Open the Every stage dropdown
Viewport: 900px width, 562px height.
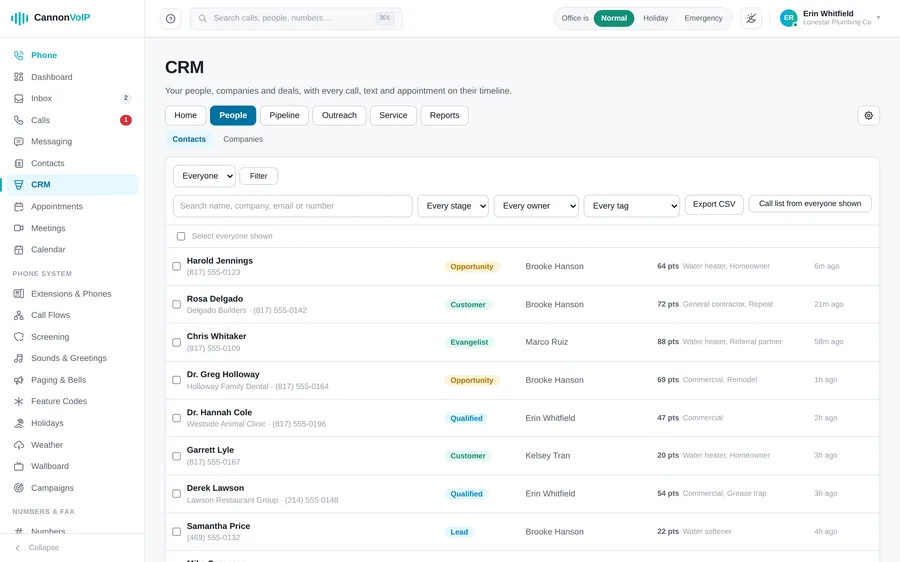(453, 206)
